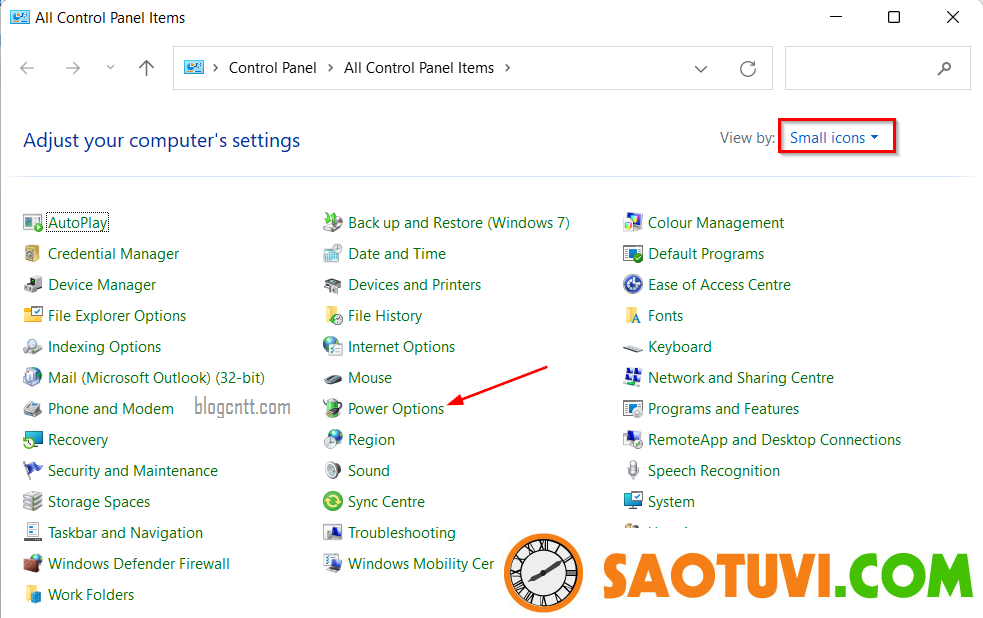
Task: Open the Windows Defender Firewall link
Action: coord(139,564)
